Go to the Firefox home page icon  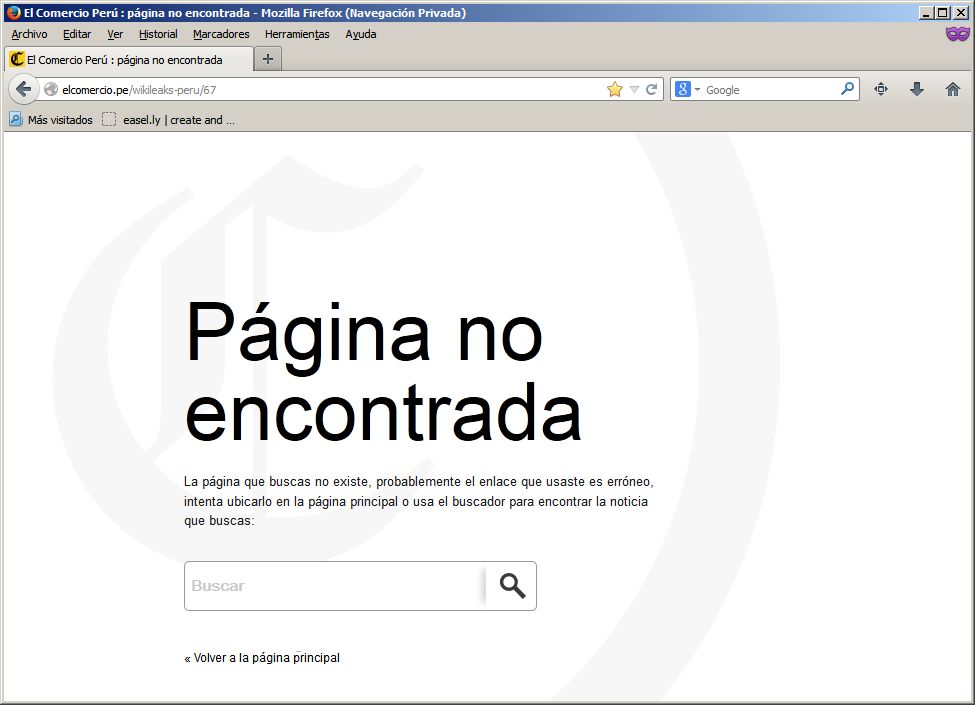(x=953, y=89)
